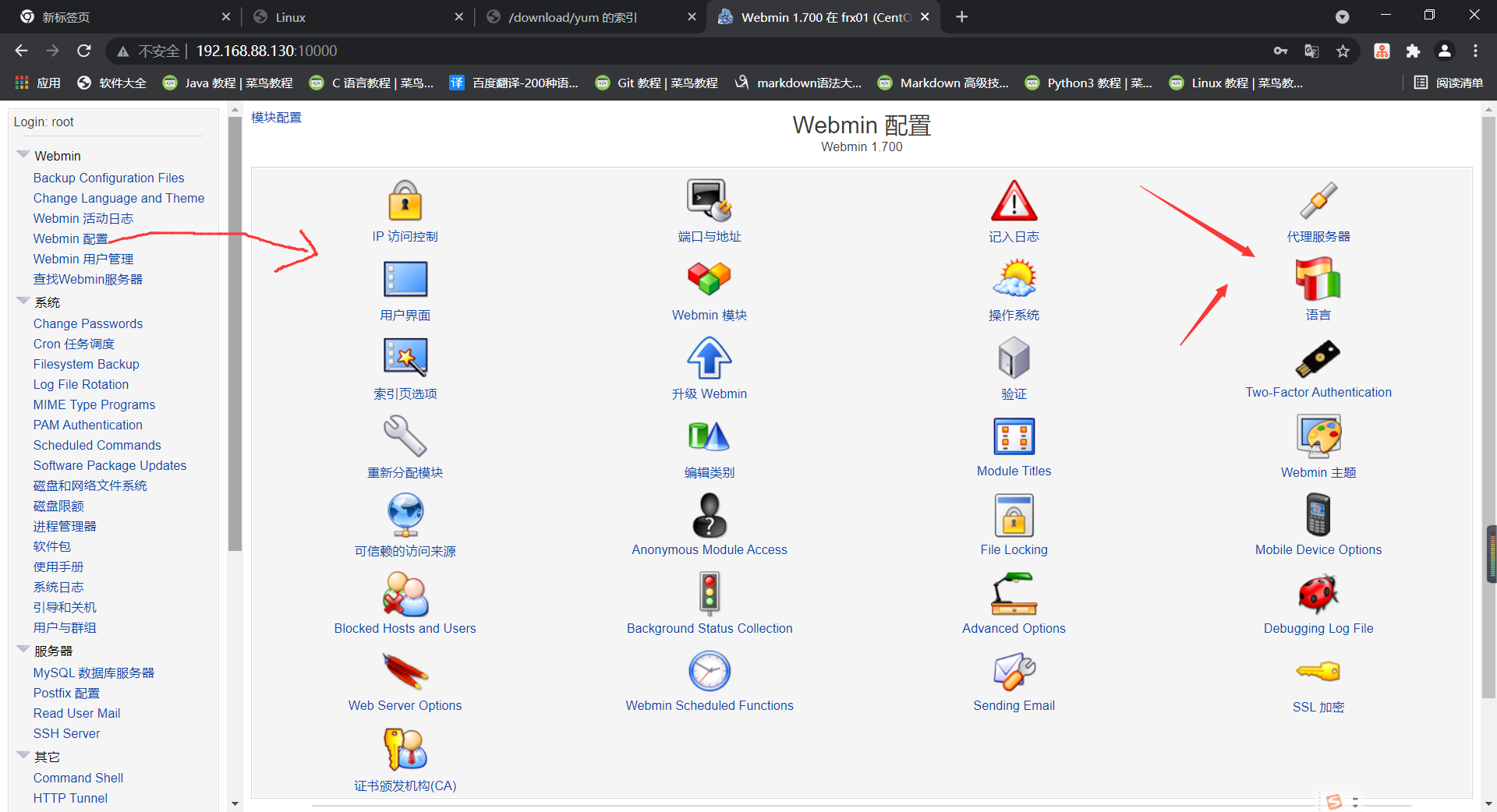
Task: Open the trusted referrers (可信赖的访问来源) globe icon
Action: click(x=405, y=515)
